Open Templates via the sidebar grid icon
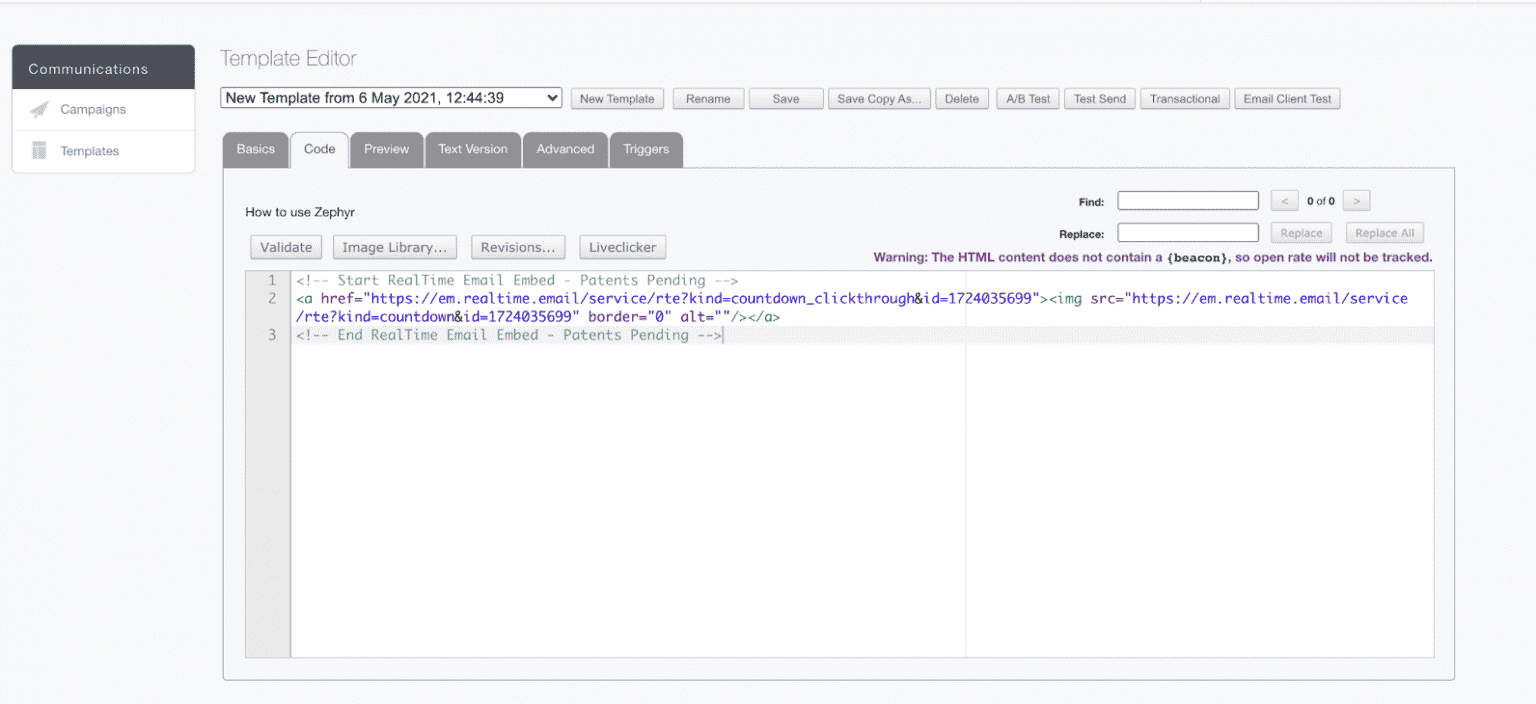The image size is (1536, 704). click(x=40, y=151)
